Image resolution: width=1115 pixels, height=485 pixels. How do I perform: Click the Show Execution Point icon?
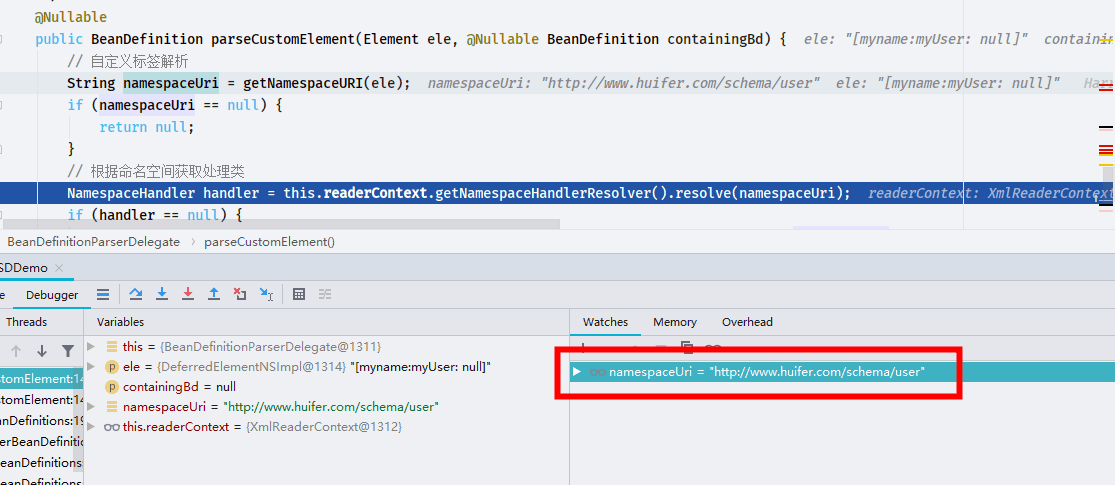(102, 294)
